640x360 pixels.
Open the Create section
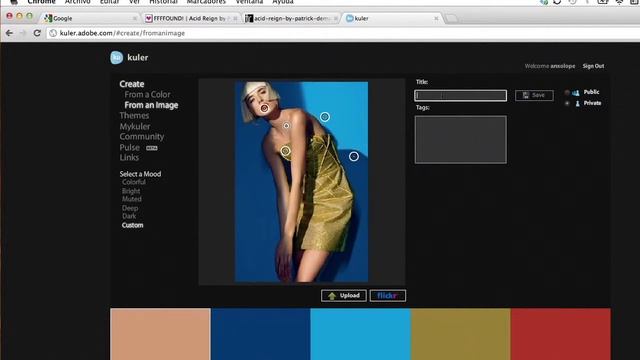point(132,84)
